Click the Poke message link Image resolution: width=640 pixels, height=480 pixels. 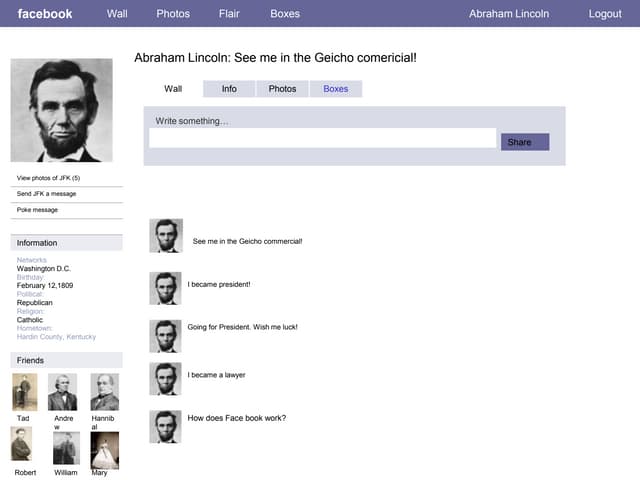37,210
